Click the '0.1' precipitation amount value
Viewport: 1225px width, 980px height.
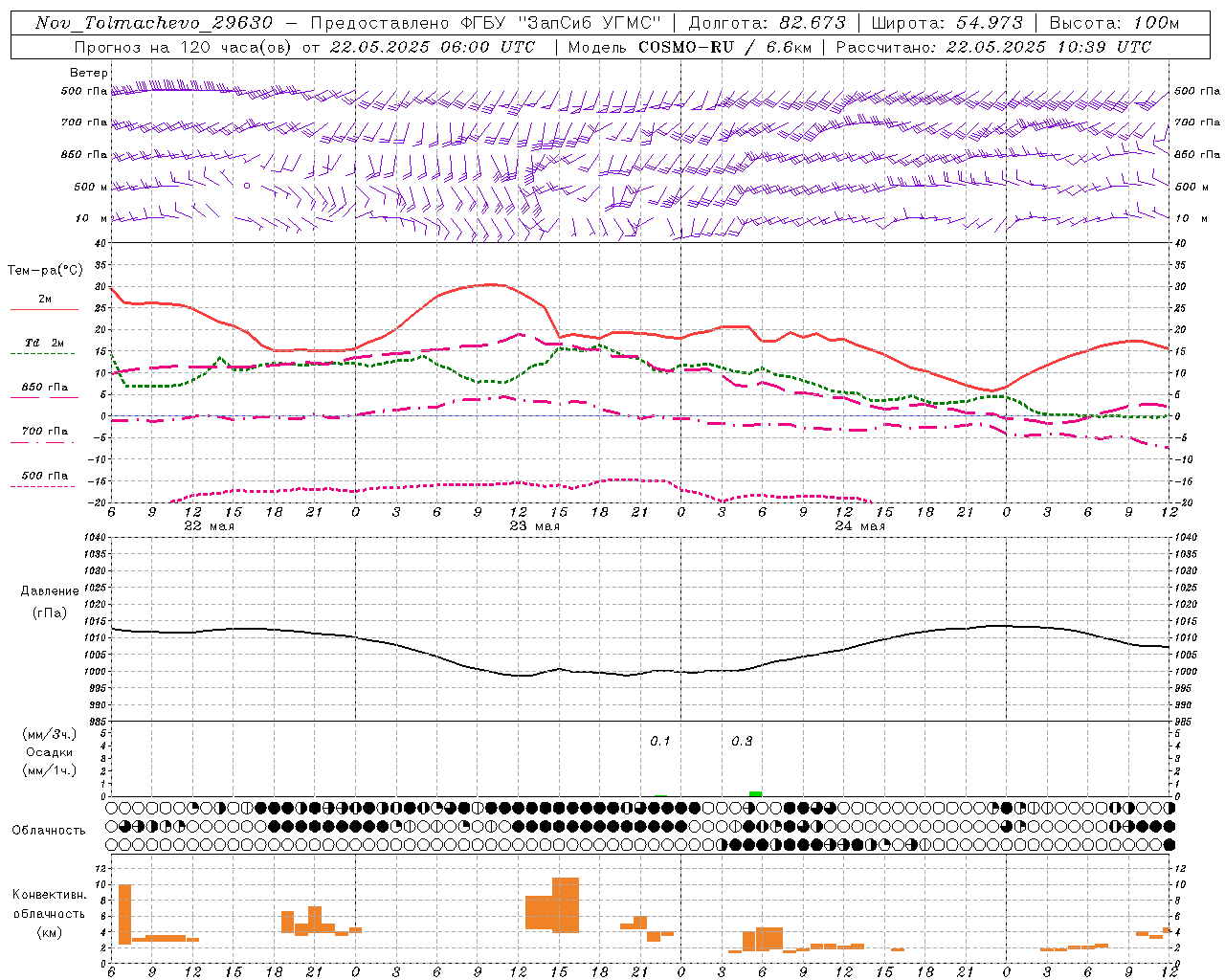click(x=660, y=742)
